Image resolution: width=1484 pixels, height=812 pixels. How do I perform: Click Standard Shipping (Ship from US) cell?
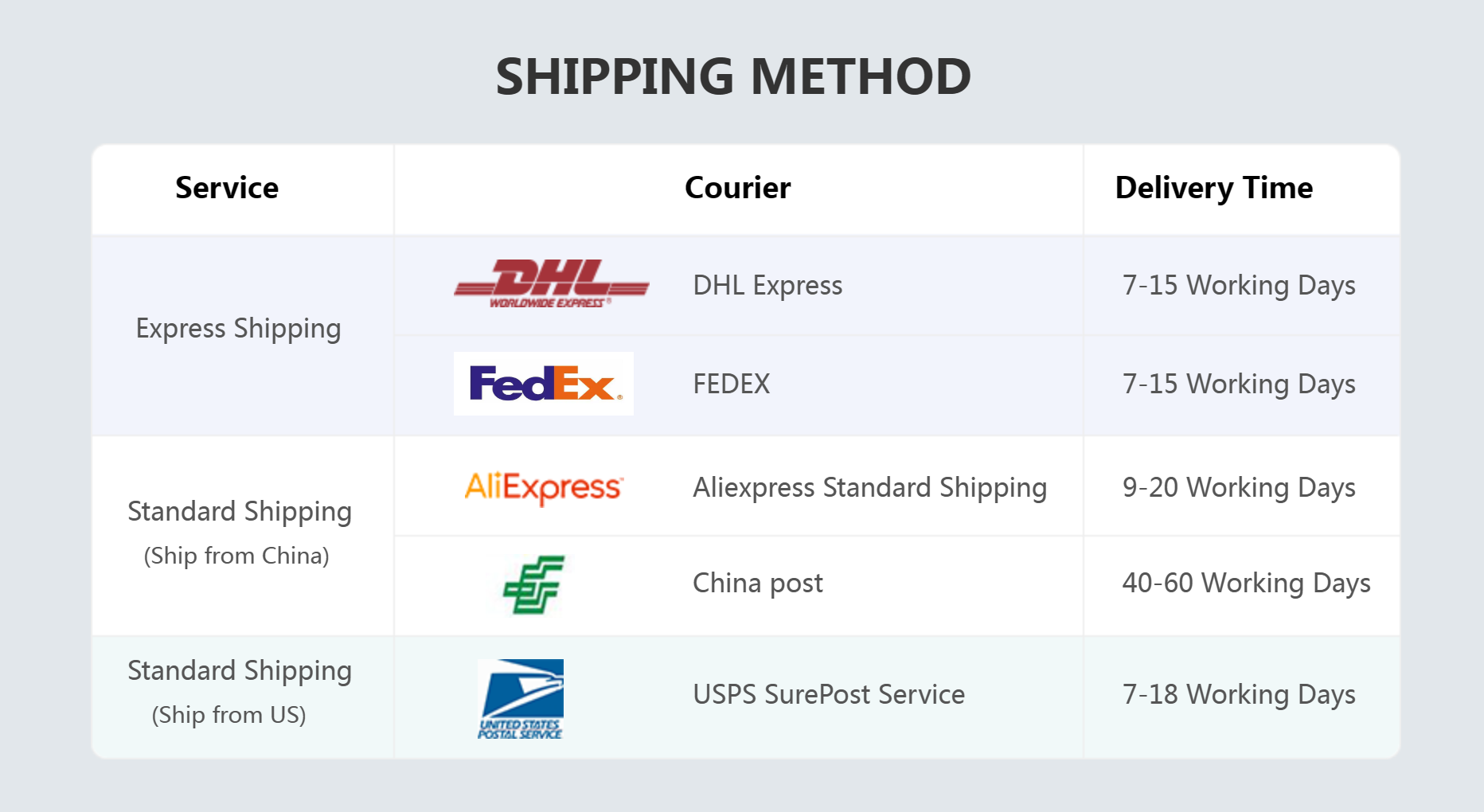pos(239,691)
